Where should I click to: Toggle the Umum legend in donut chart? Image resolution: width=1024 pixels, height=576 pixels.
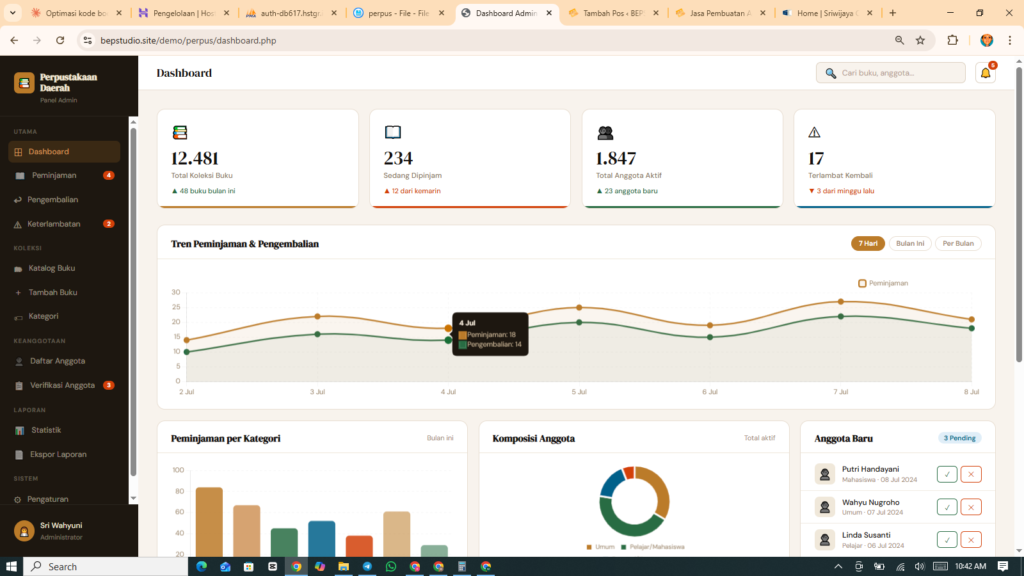(x=598, y=547)
